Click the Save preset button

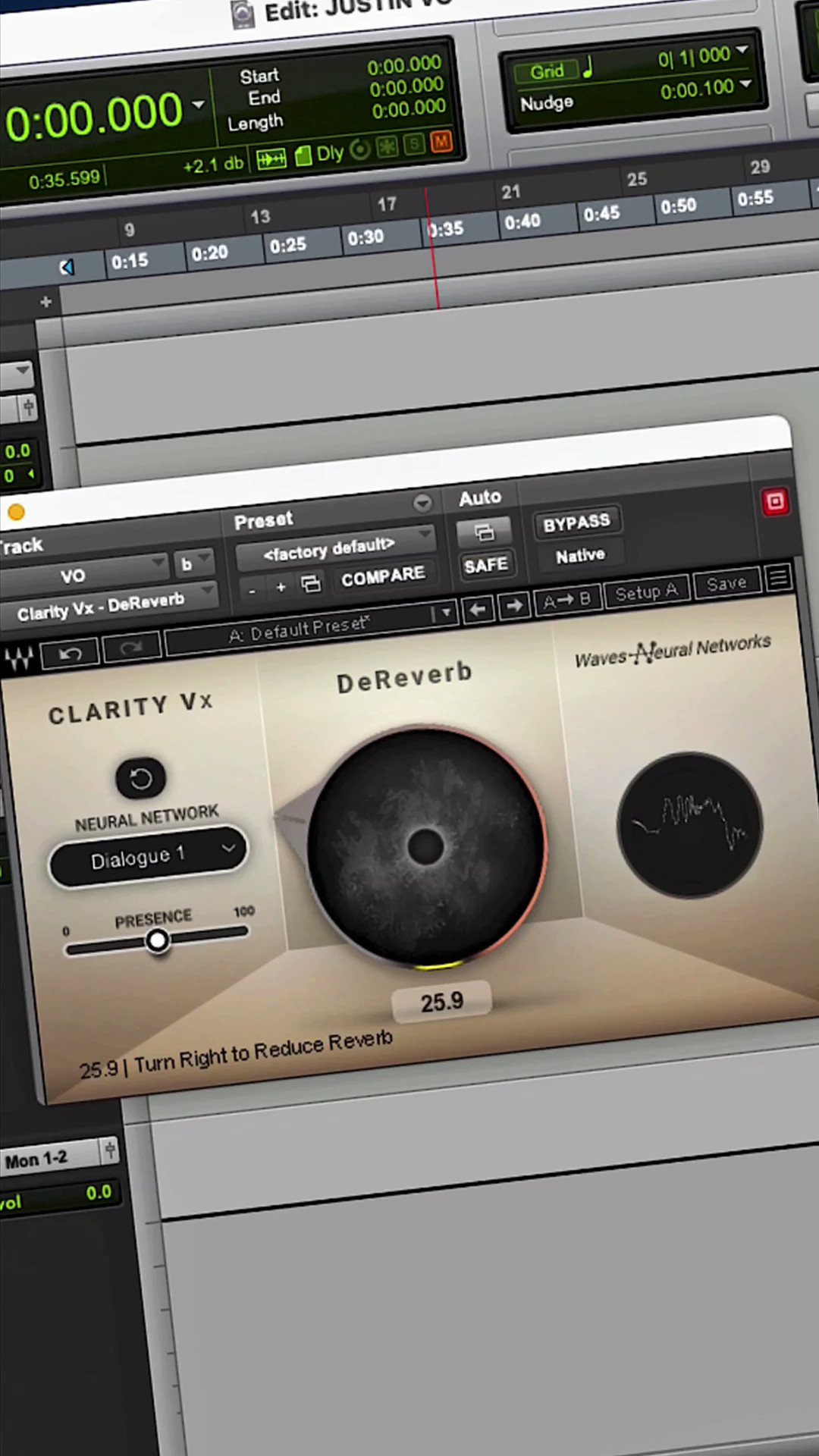[x=726, y=583]
